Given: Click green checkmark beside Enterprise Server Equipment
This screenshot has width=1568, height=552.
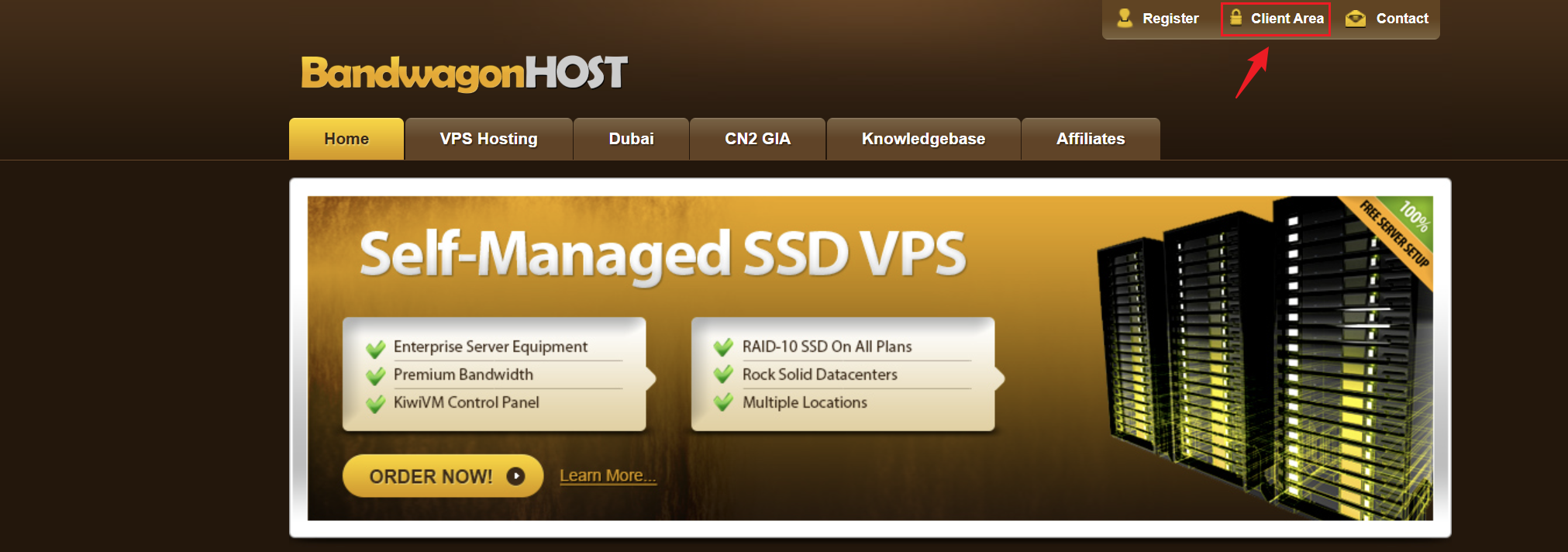Looking at the screenshot, I should pyautogui.click(x=376, y=348).
